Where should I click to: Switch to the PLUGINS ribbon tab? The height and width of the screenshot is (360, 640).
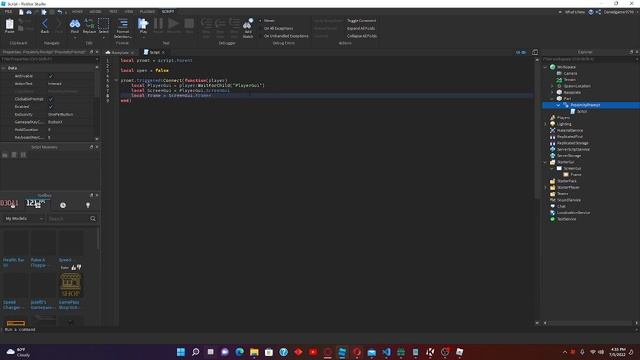[x=147, y=12]
